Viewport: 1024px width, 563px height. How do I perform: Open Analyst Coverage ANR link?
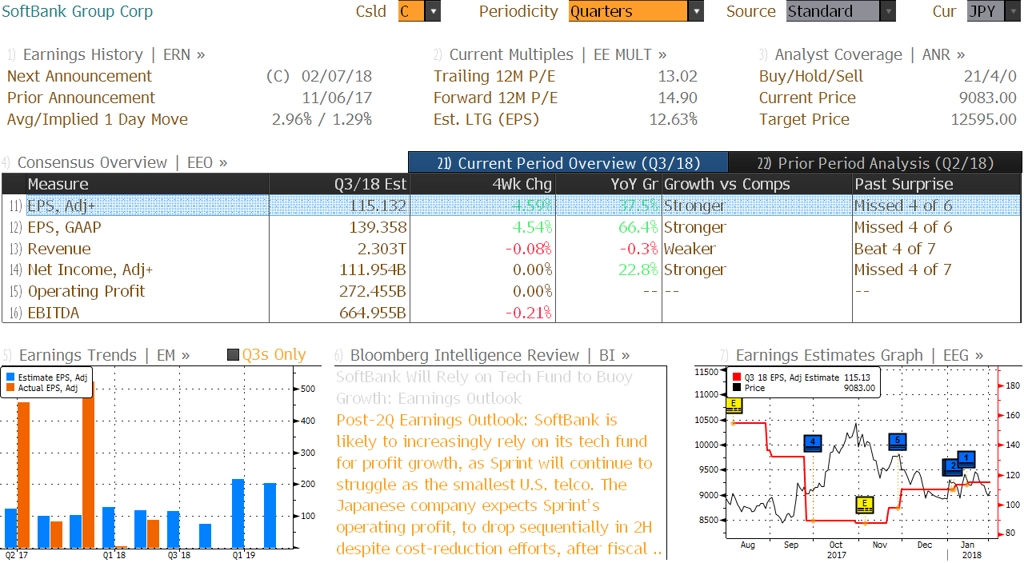(x=869, y=54)
